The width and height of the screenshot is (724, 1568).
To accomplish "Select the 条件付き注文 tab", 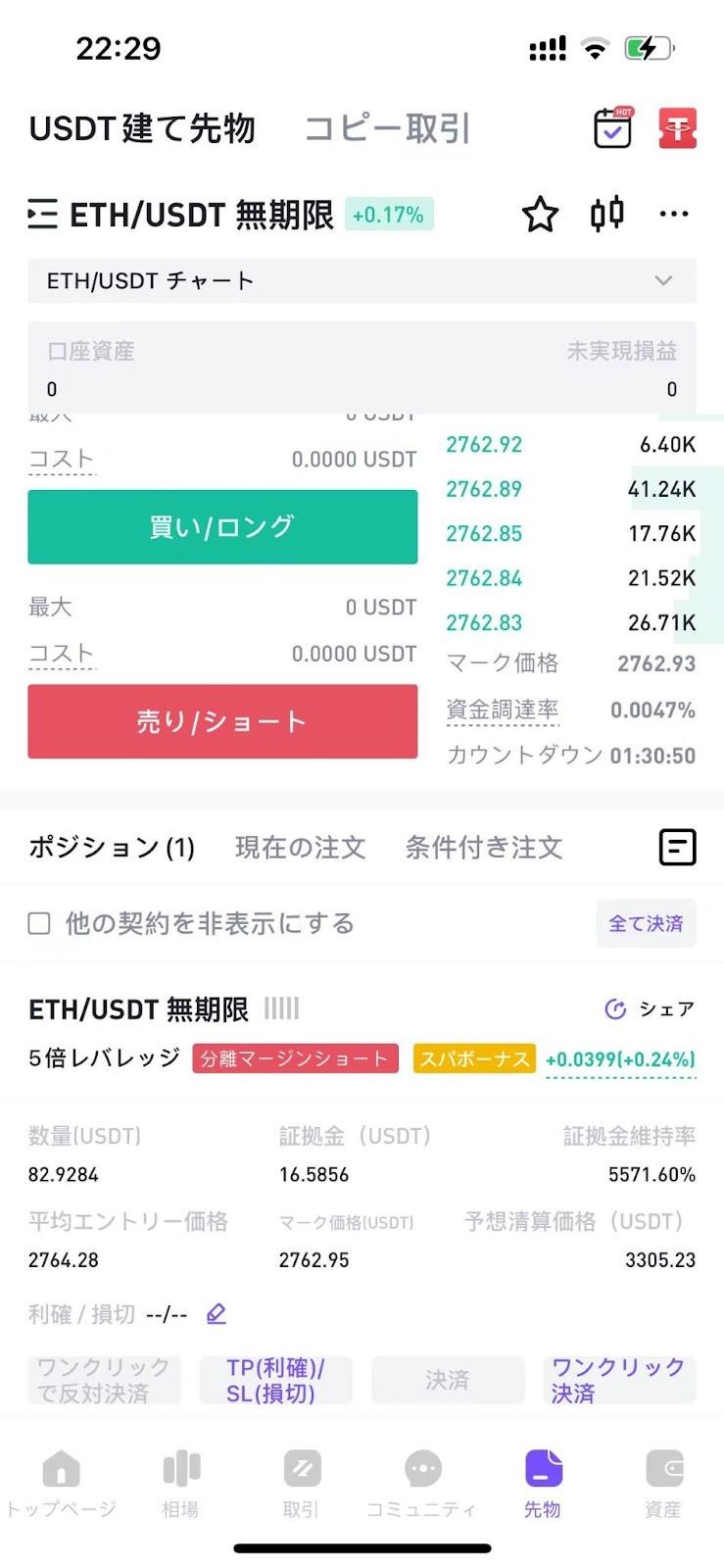I will pos(484,847).
